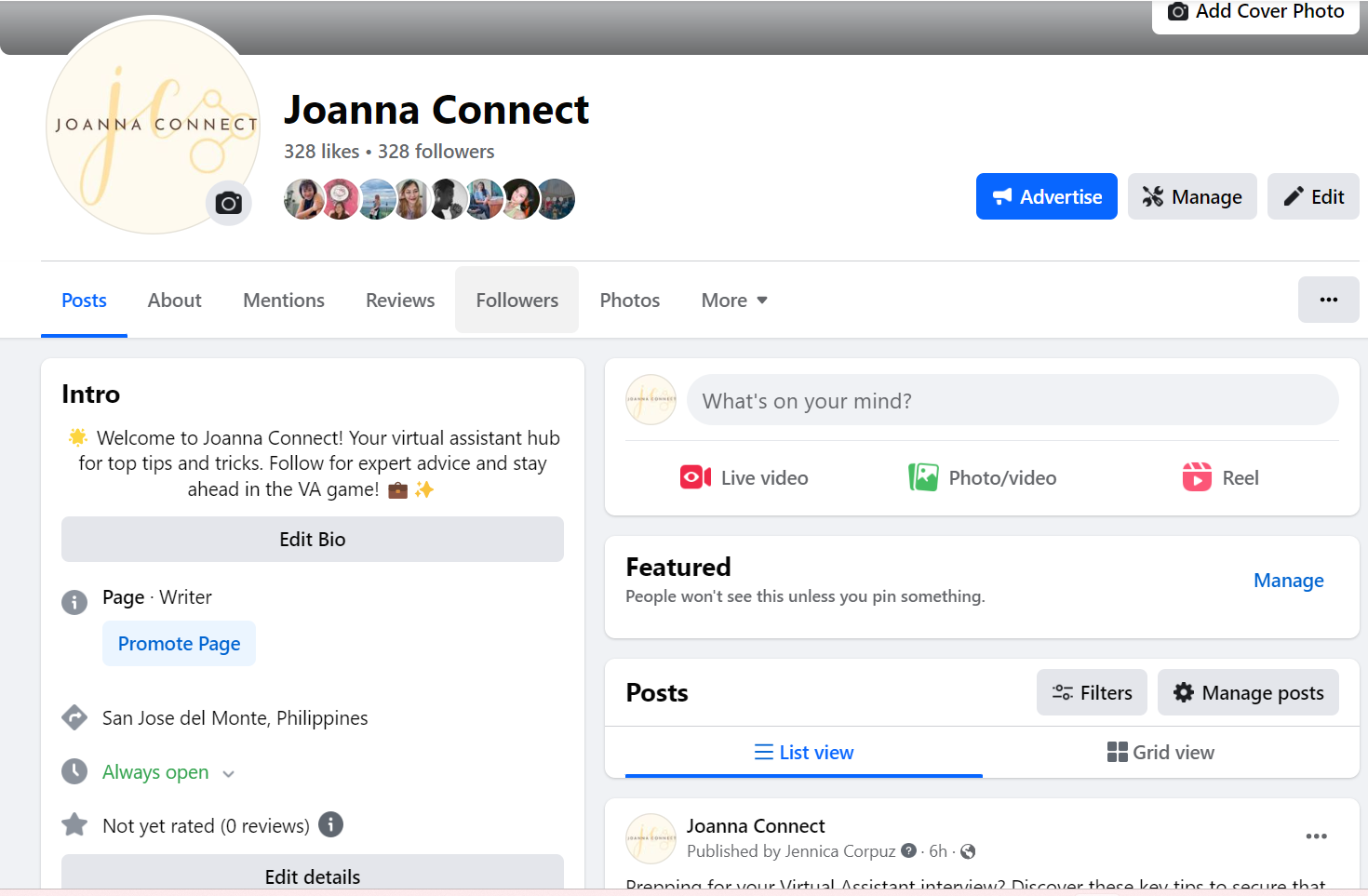Click the What's on your mind field
This screenshot has height=896, width=1368.
point(1013,400)
